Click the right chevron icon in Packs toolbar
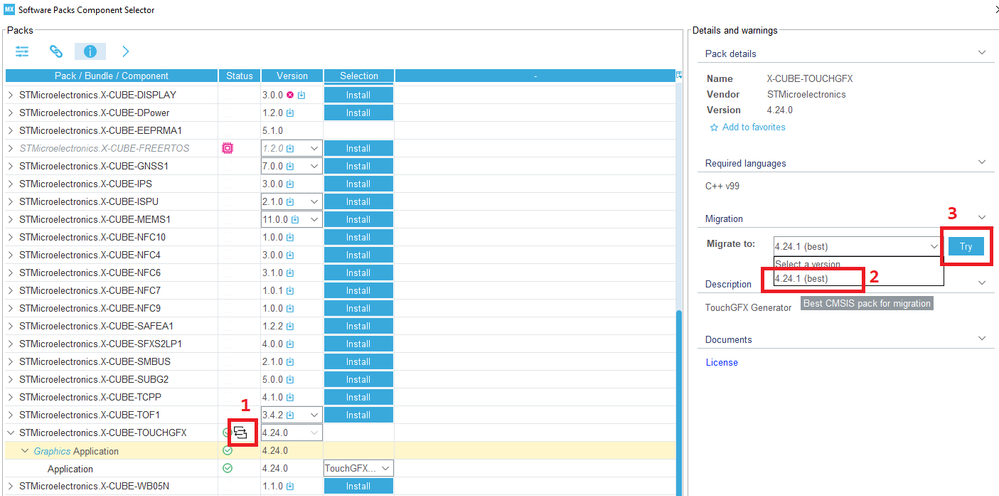Viewport: 999px width, 496px height. tap(126, 51)
